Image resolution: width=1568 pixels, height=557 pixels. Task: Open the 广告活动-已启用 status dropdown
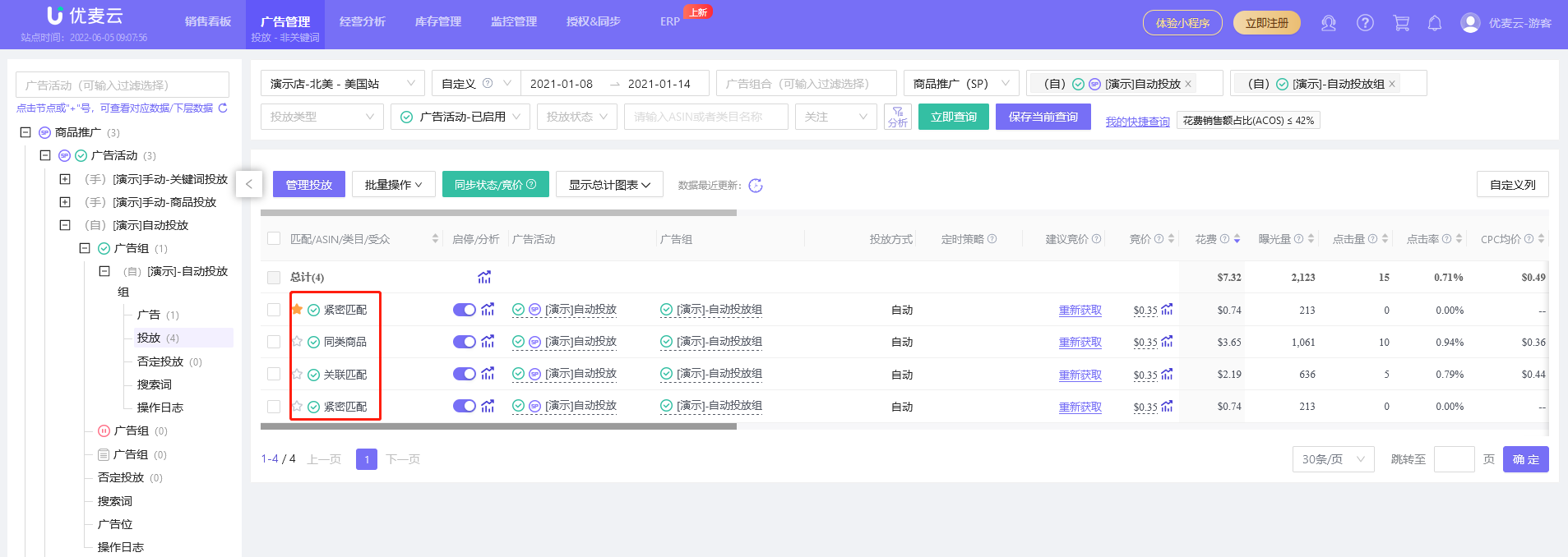(x=460, y=117)
